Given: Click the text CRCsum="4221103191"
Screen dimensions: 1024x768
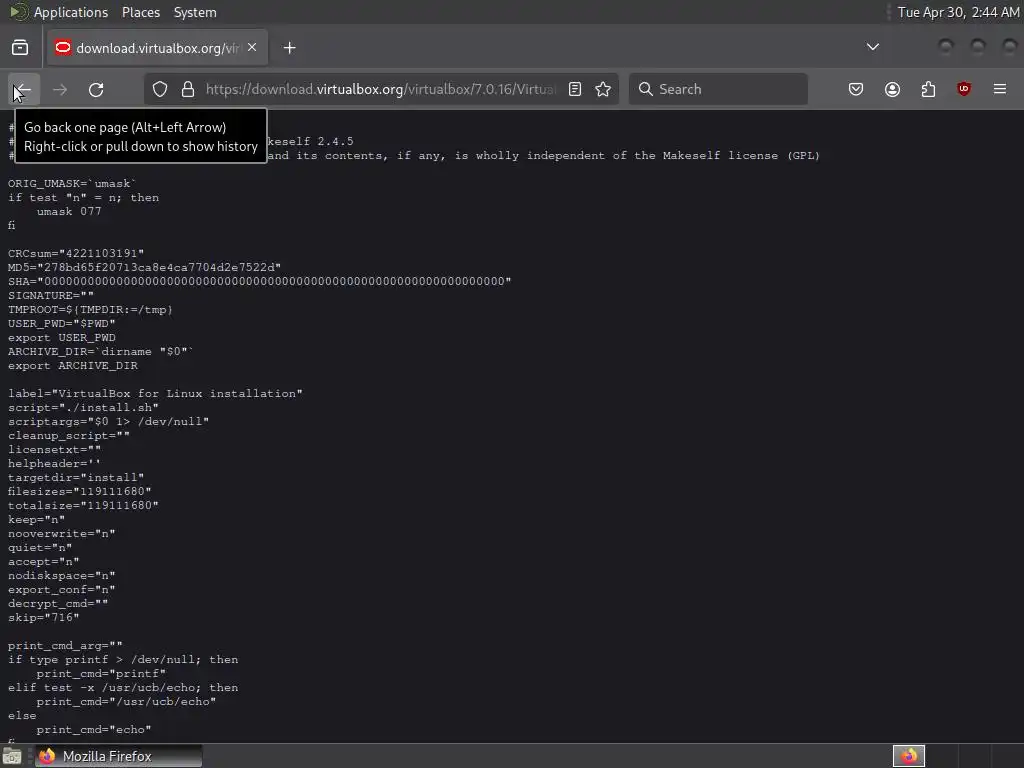Looking at the screenshot, I should [x=76, y=253].
